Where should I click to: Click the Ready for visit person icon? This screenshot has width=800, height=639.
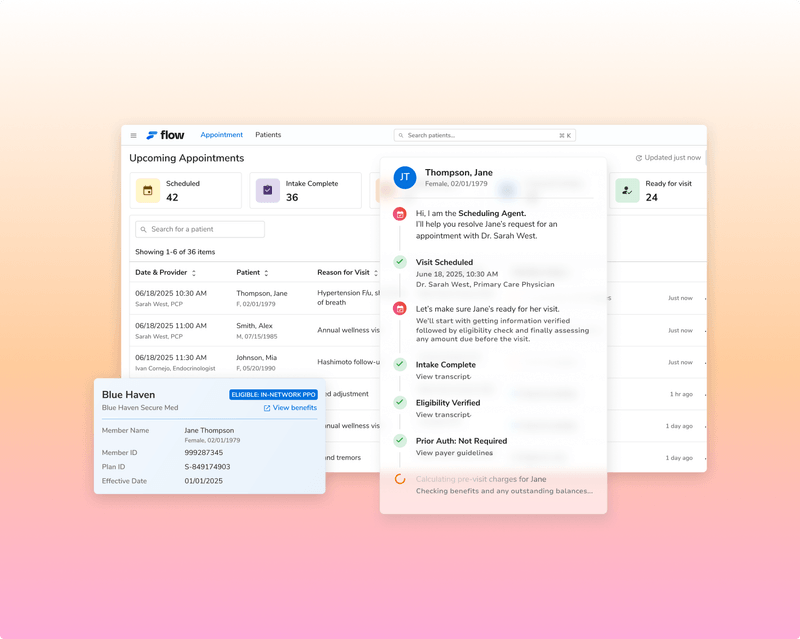(627, 190)
